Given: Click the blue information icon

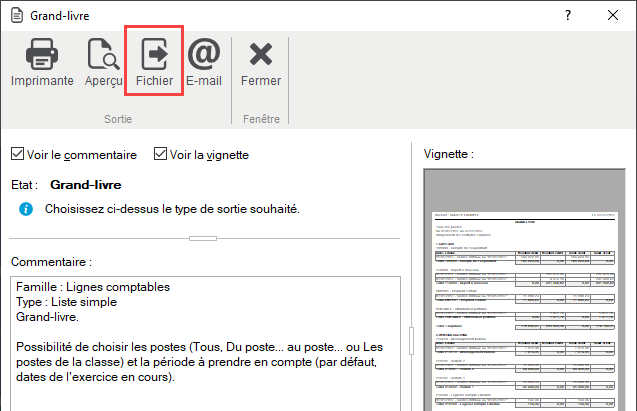Looking at the screenshot, I should pos(26,209).
